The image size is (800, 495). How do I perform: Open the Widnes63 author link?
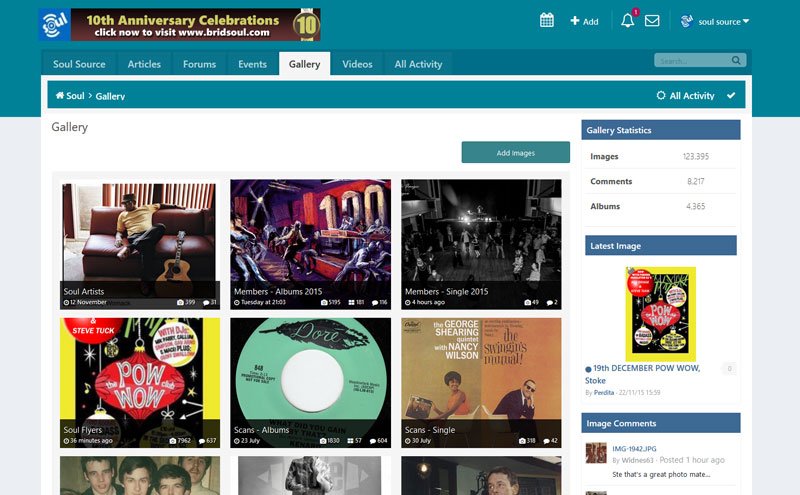point(637,460)
